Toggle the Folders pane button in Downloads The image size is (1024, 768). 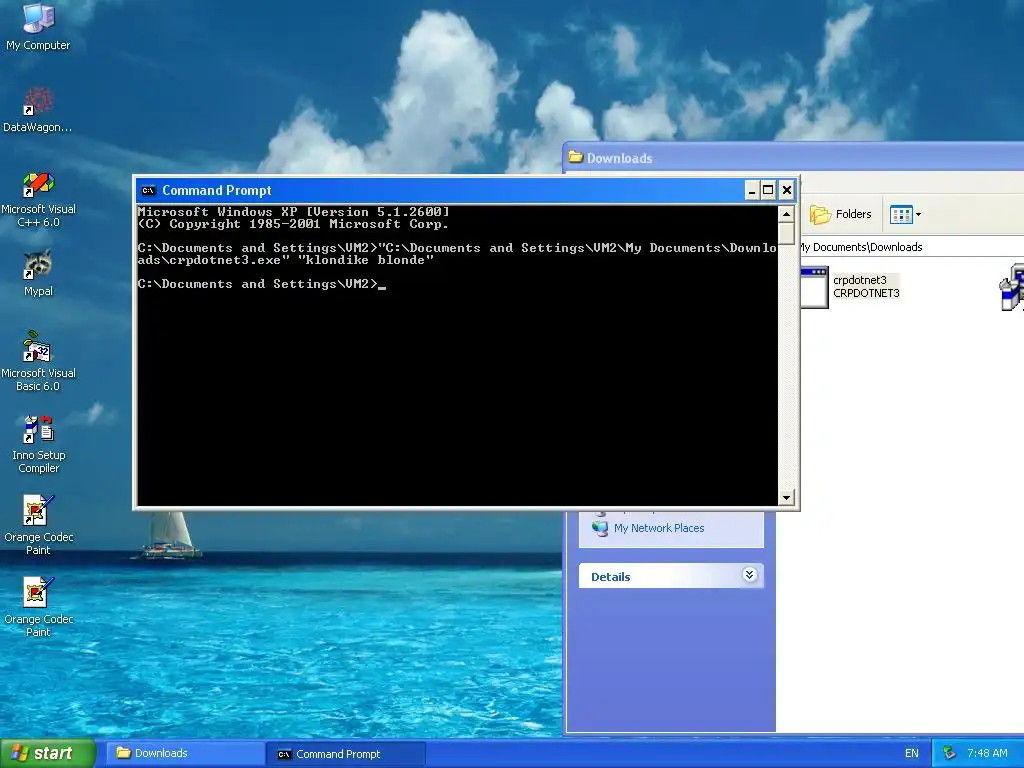coord(840,214)
